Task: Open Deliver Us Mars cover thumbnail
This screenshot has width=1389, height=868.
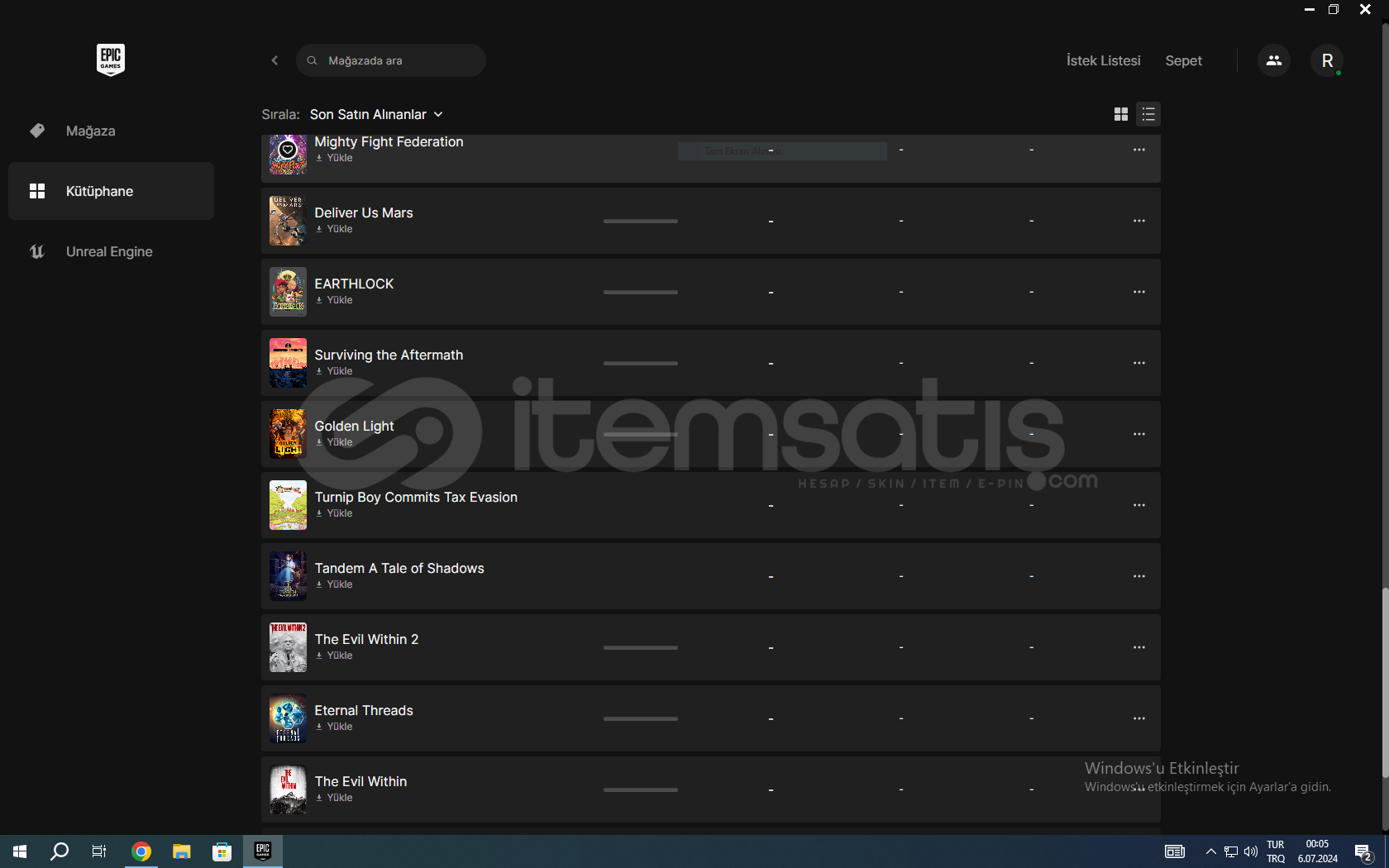Action: click(288, 221)
